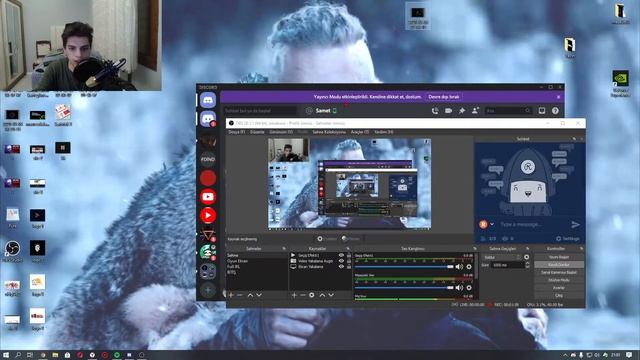The height and width of the screenshot is (360, 640).
Task: Open pinned messages in Discord header
Action: tap(462, 111)
